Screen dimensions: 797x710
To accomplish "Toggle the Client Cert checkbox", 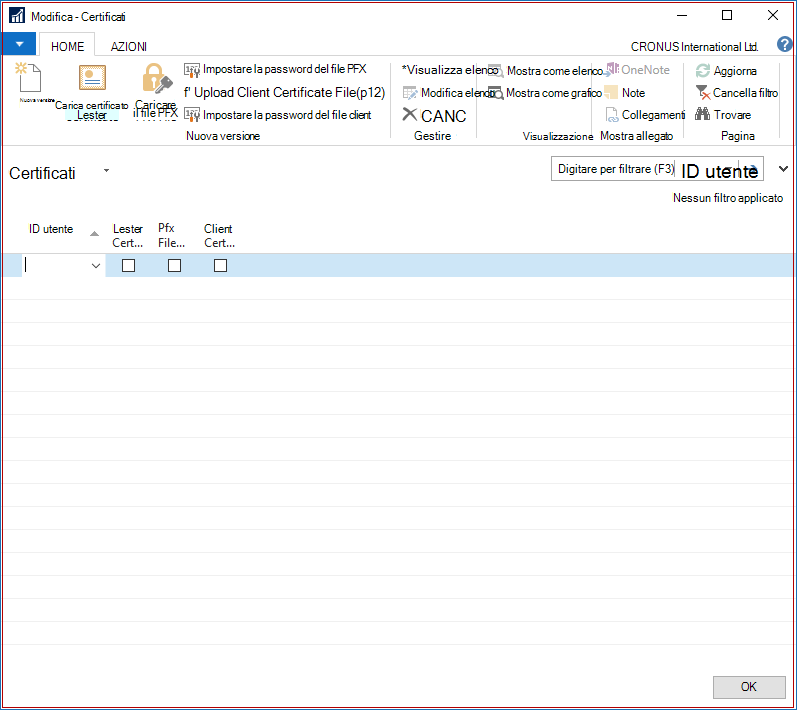I will click(x=220, y=265).
